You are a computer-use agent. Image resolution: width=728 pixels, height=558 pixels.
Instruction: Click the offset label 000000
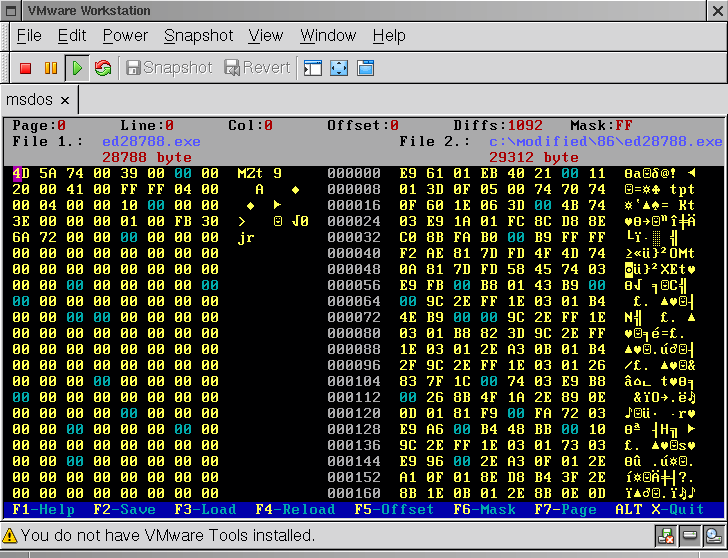(354, 174)
